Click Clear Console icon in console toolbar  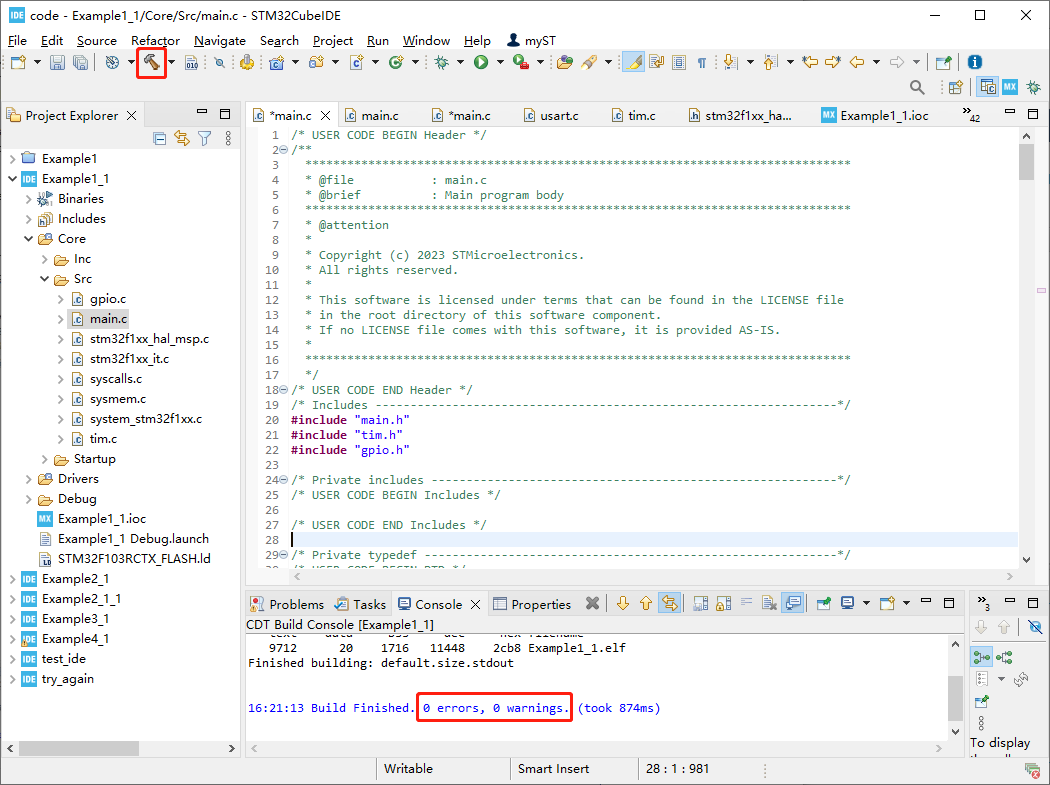pos(769,603)
